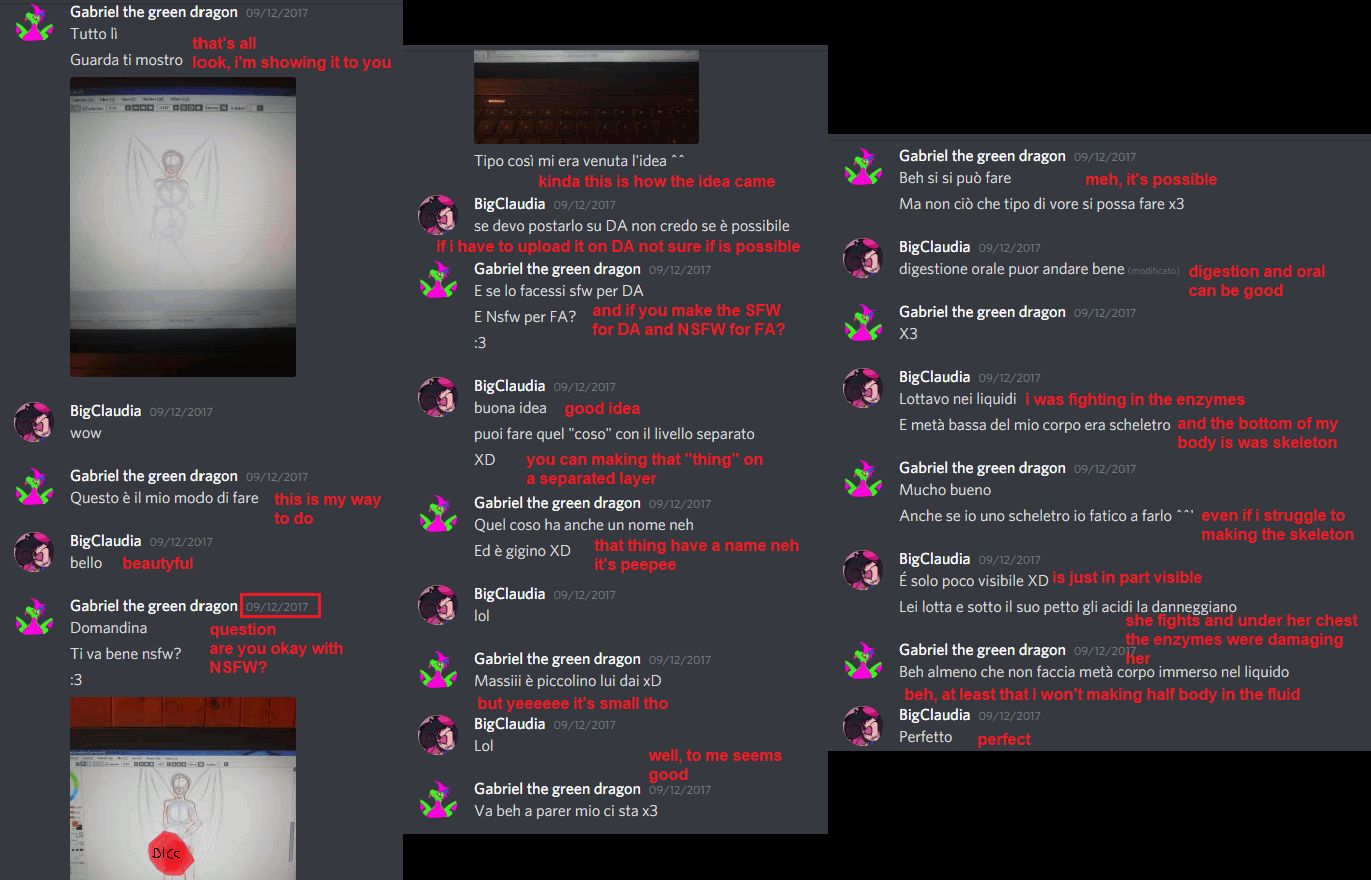This screenshot has width=1371, height=880.
Task: Open the sketch image under "Guarda ti mostro"
Action: coord(183,227)
